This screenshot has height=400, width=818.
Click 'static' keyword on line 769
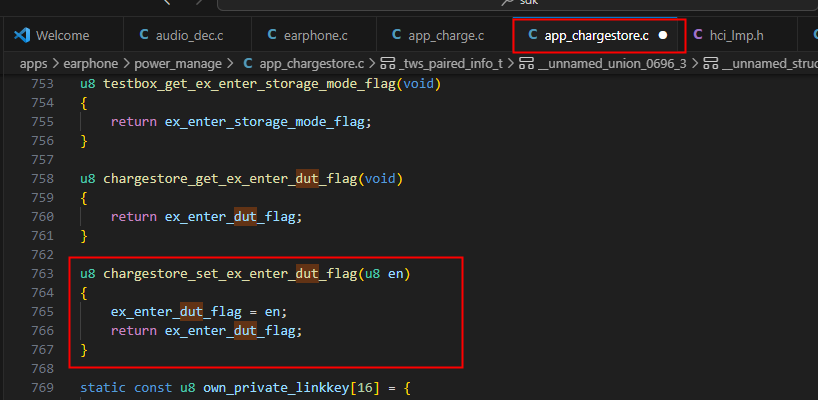click(103, 388)
